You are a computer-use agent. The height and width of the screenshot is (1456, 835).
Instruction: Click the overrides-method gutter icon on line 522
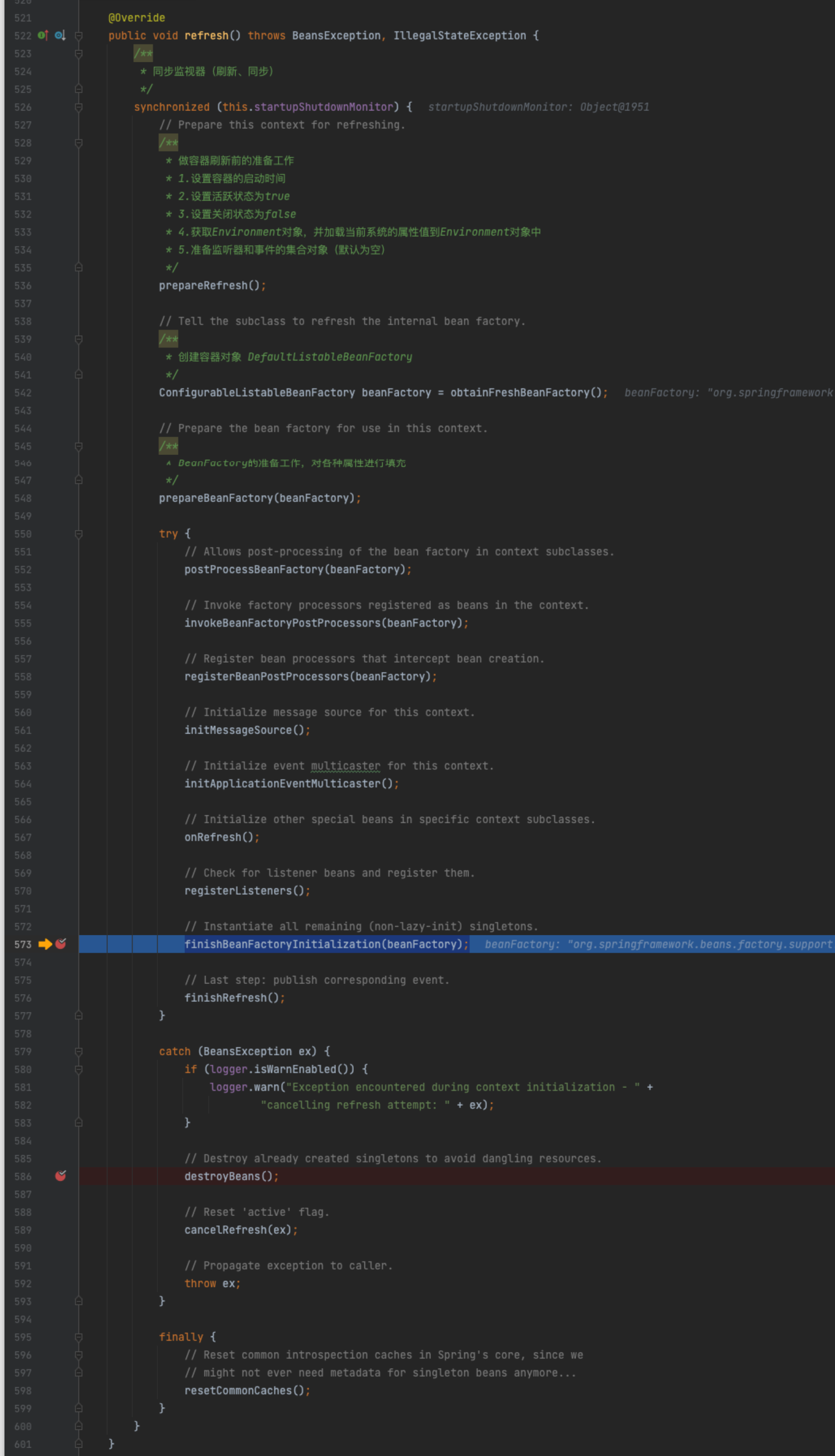(x=43, y=35)
